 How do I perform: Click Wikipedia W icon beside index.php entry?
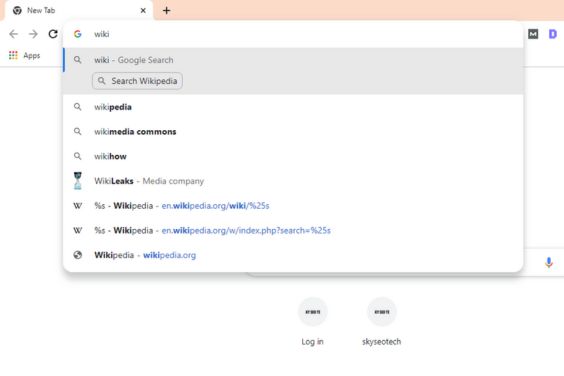click(x=77, y=230)
